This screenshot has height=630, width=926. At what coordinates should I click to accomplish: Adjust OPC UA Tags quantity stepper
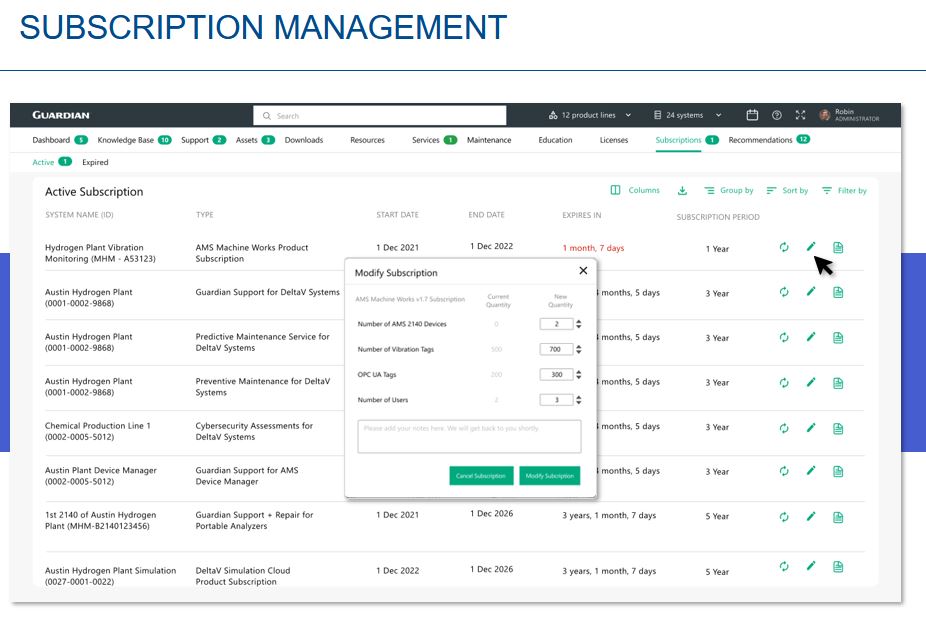tap(579, 374)
